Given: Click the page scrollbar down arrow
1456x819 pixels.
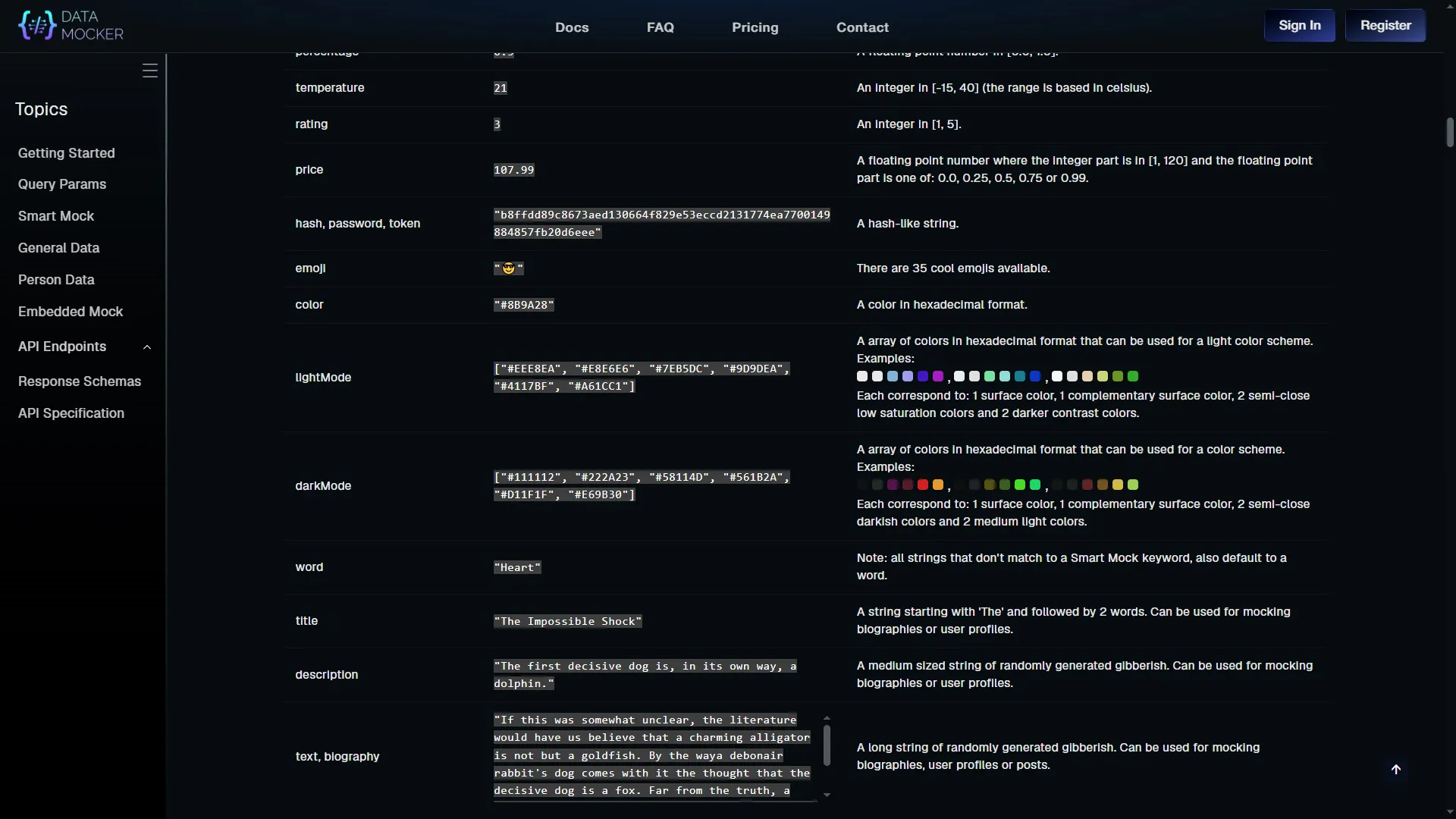Looking at the screenshot, I should (x=1450, y=812).
